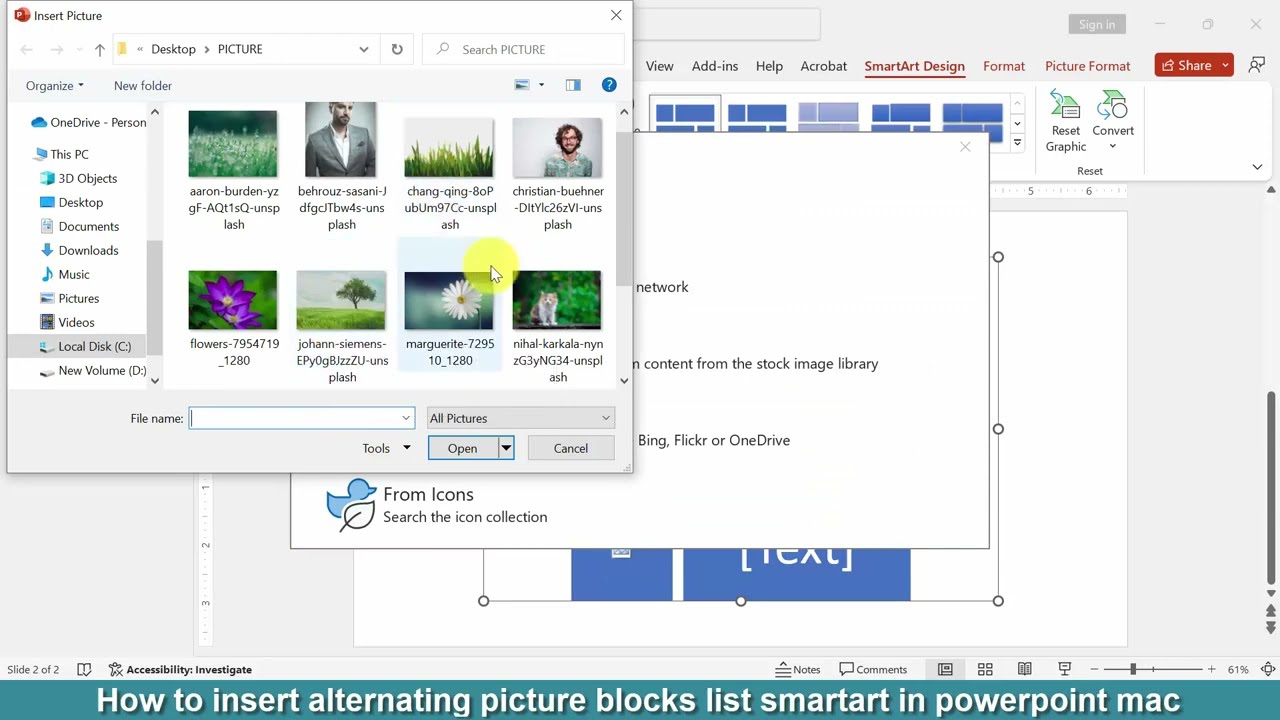Viewport: 1280px width, 720px height.
Task: Toggle the preview pane icon
Action: pyautogui.click(x=573, y=85)
